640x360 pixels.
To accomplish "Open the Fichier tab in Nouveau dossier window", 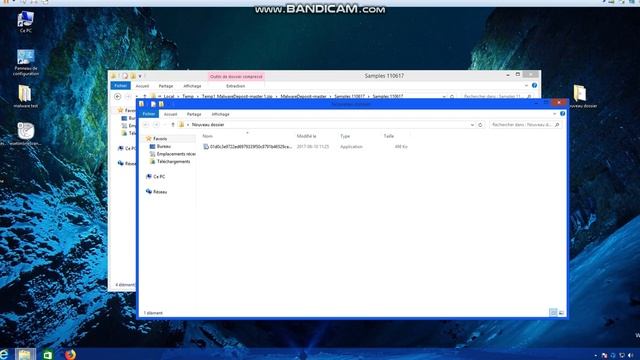I will [149, 114].
